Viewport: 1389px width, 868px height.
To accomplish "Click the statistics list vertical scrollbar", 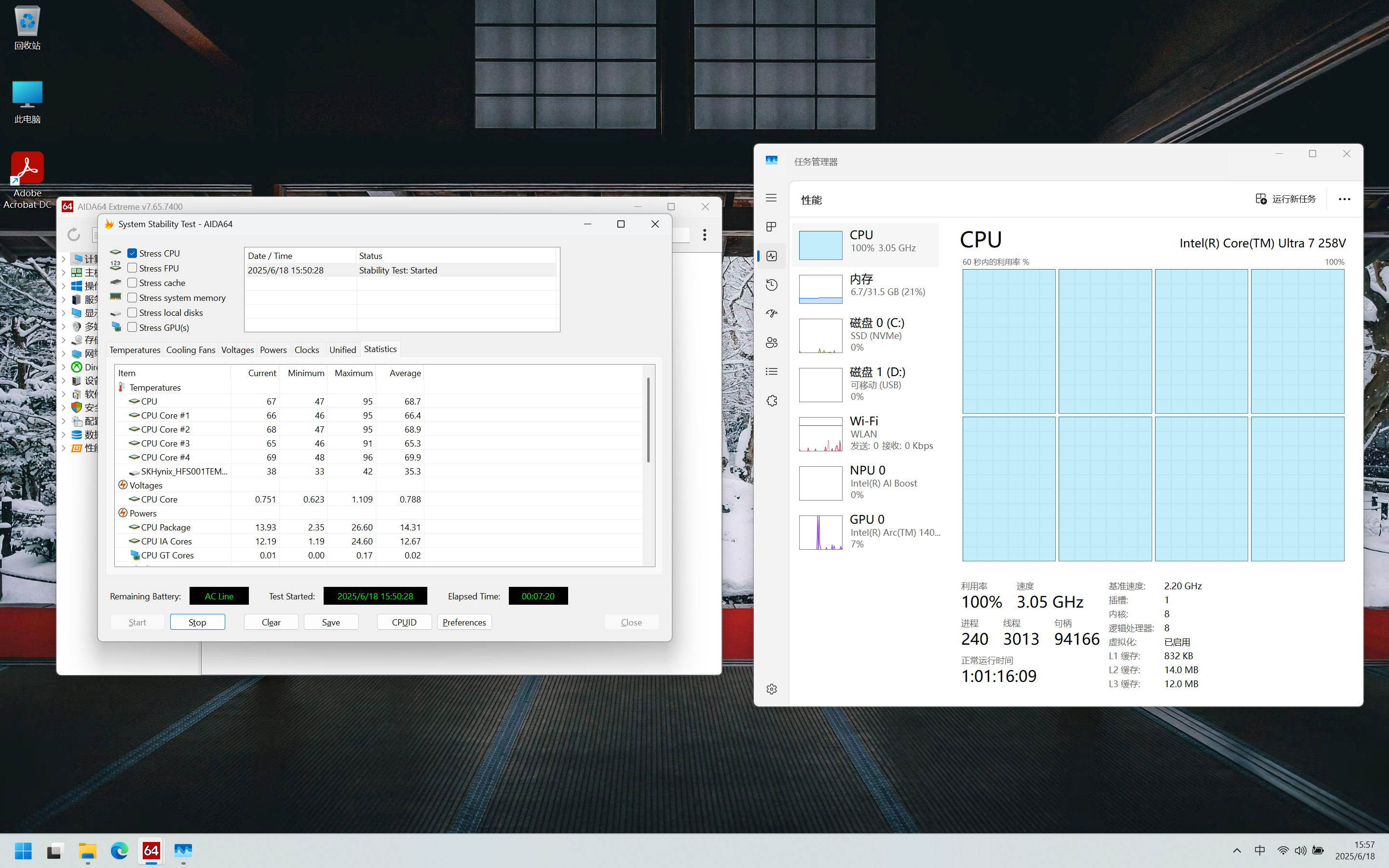I will pos(649,419).
